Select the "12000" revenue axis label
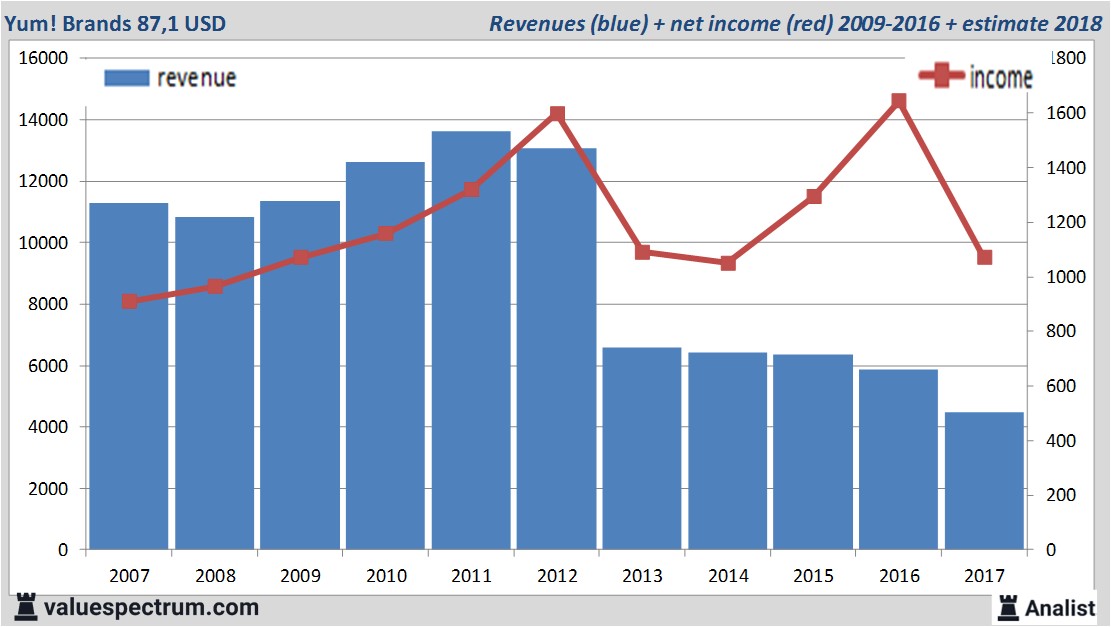 tap(43, 181)
